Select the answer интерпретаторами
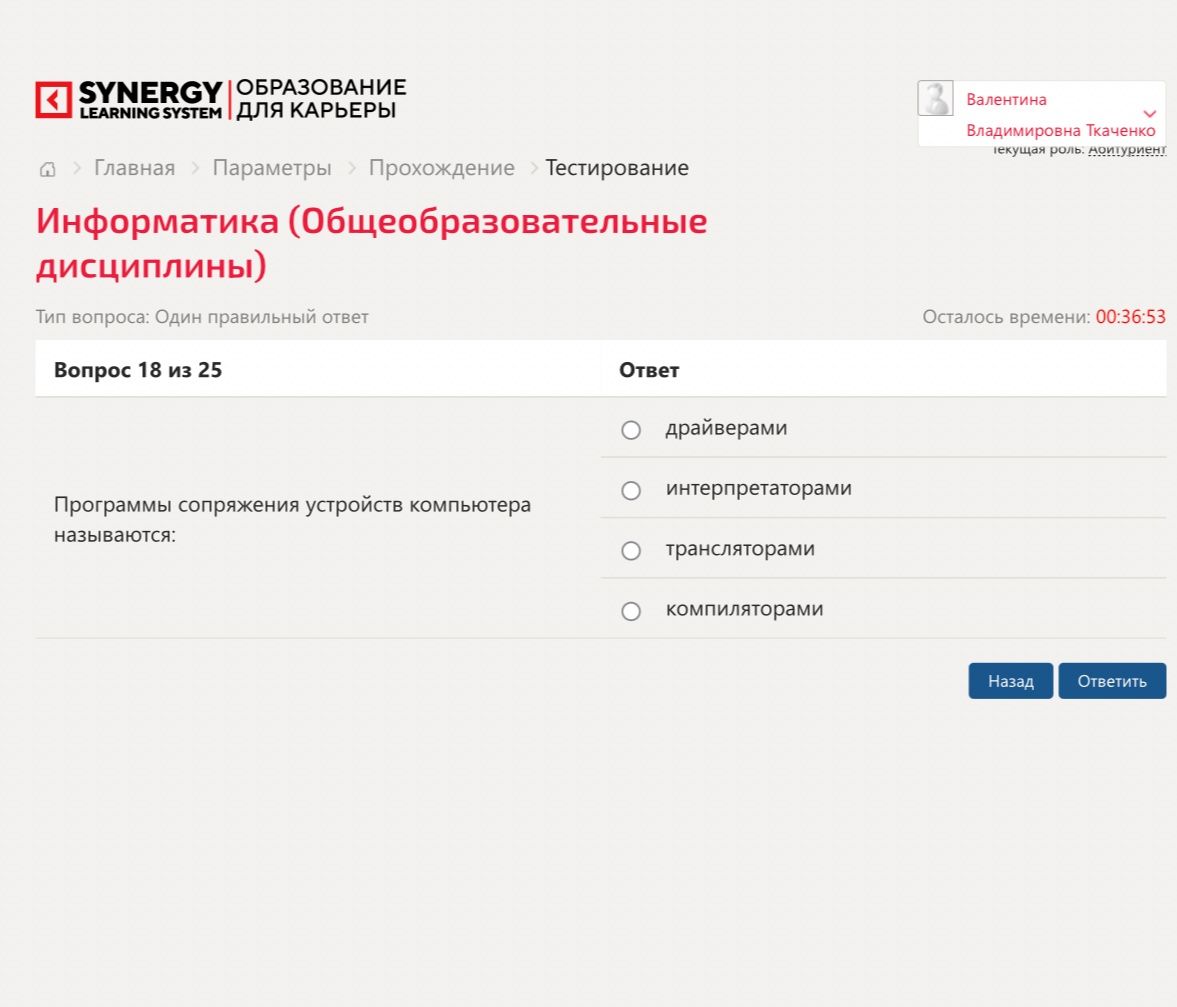Viewport: 1177px width, 1007px height. click(631, 491)
